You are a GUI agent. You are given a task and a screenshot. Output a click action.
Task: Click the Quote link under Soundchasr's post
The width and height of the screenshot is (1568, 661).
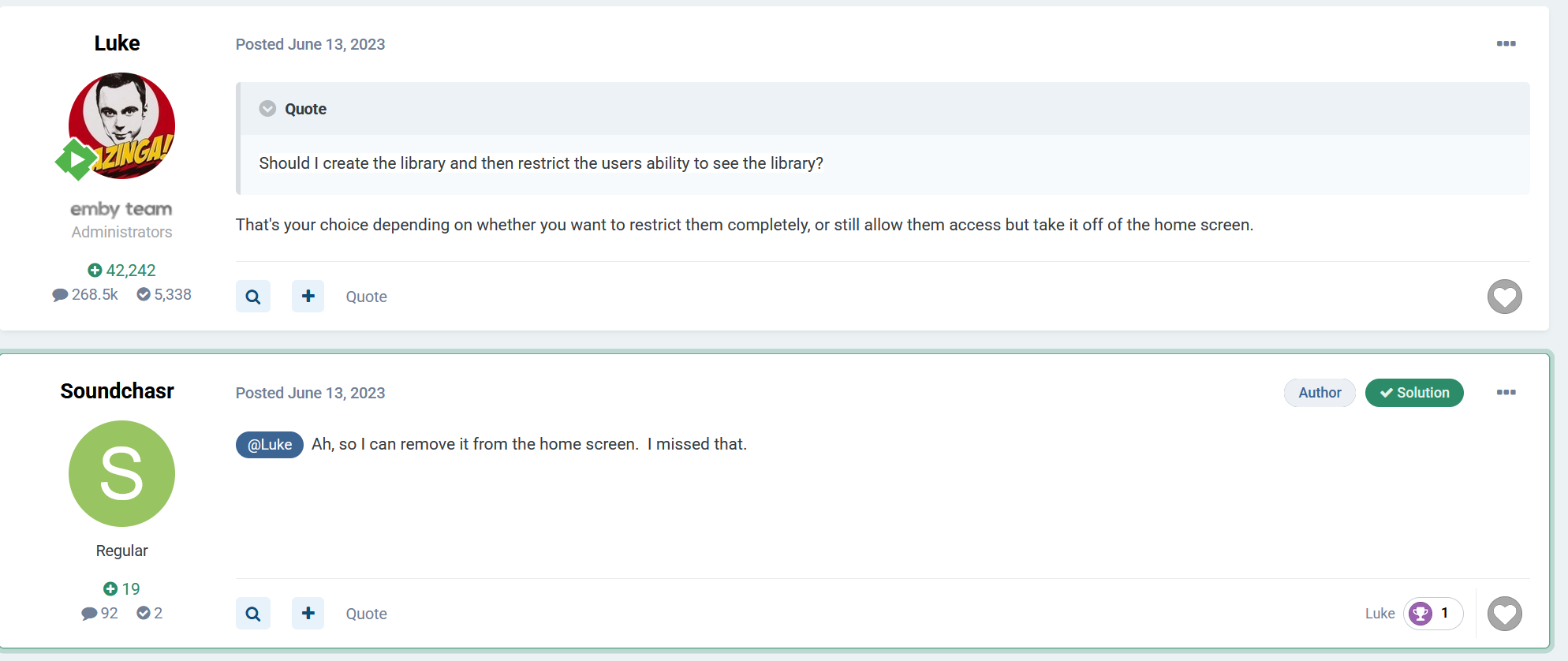pyautogui.click(x=366, y=614)
